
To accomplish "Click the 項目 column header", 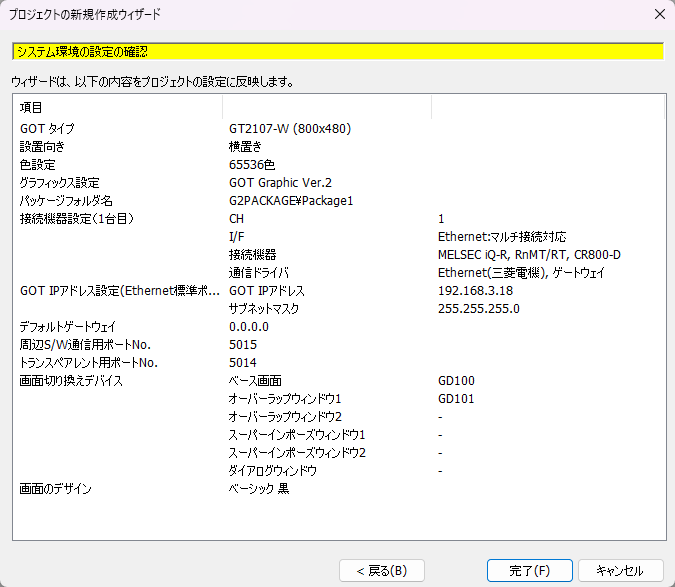I will click(x=31, y=107).
